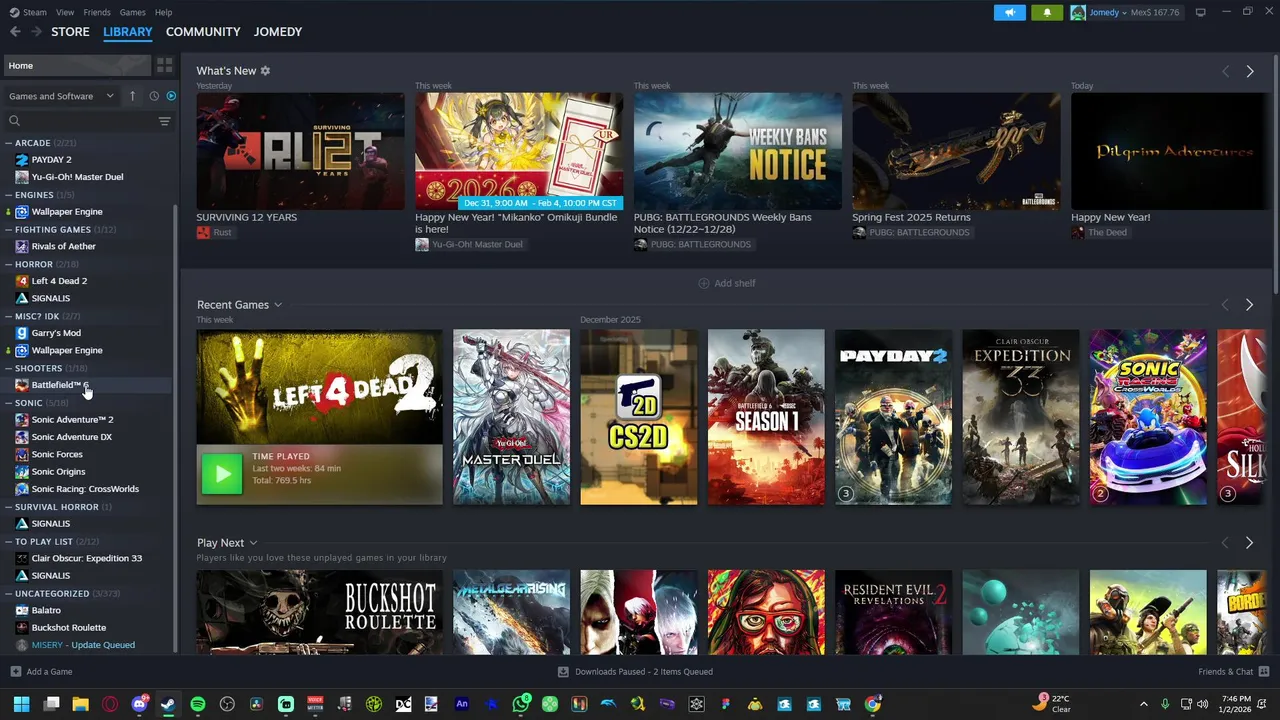This screenshot has height=720, width=1280.
Task: Open Steam announcements megaphone button
Action: click(x=1010, y=12)
